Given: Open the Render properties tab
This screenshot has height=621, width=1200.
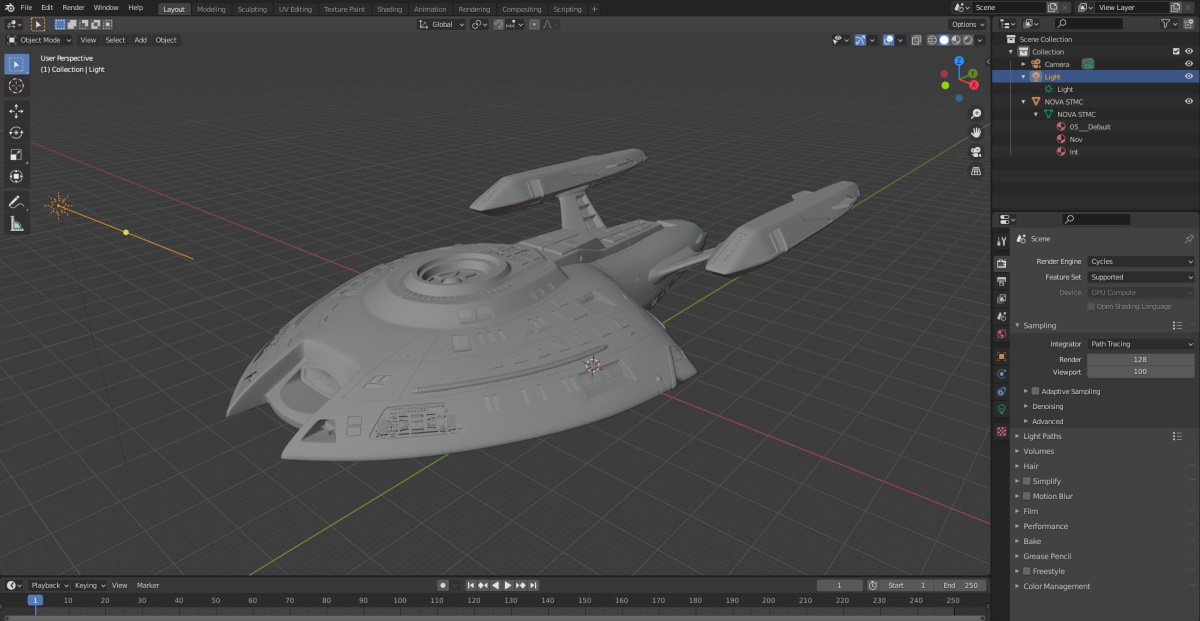Looking at the screenshot, I should (1001, 263).
